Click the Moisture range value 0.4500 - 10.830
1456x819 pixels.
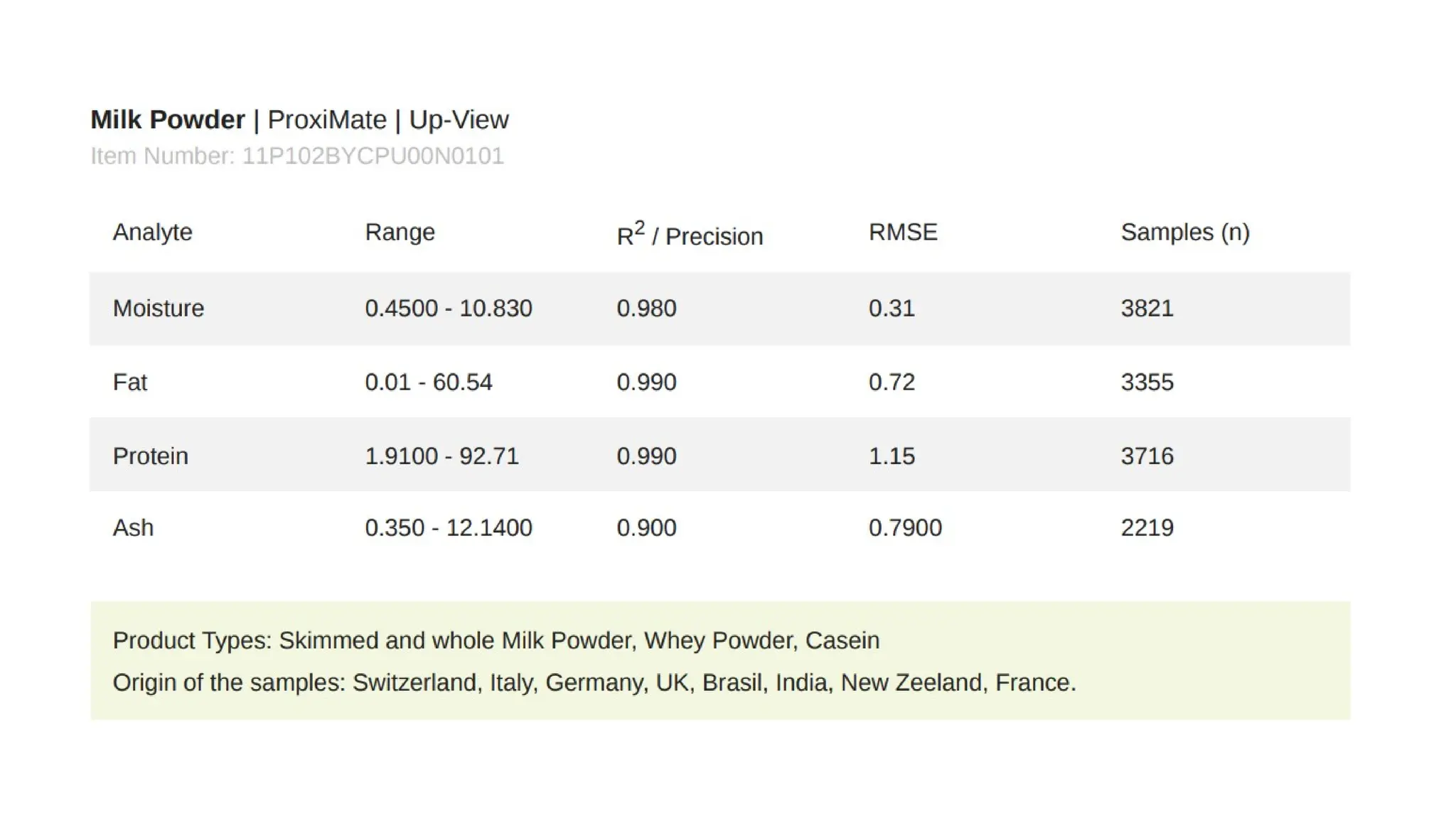click(x=448, y=309)
